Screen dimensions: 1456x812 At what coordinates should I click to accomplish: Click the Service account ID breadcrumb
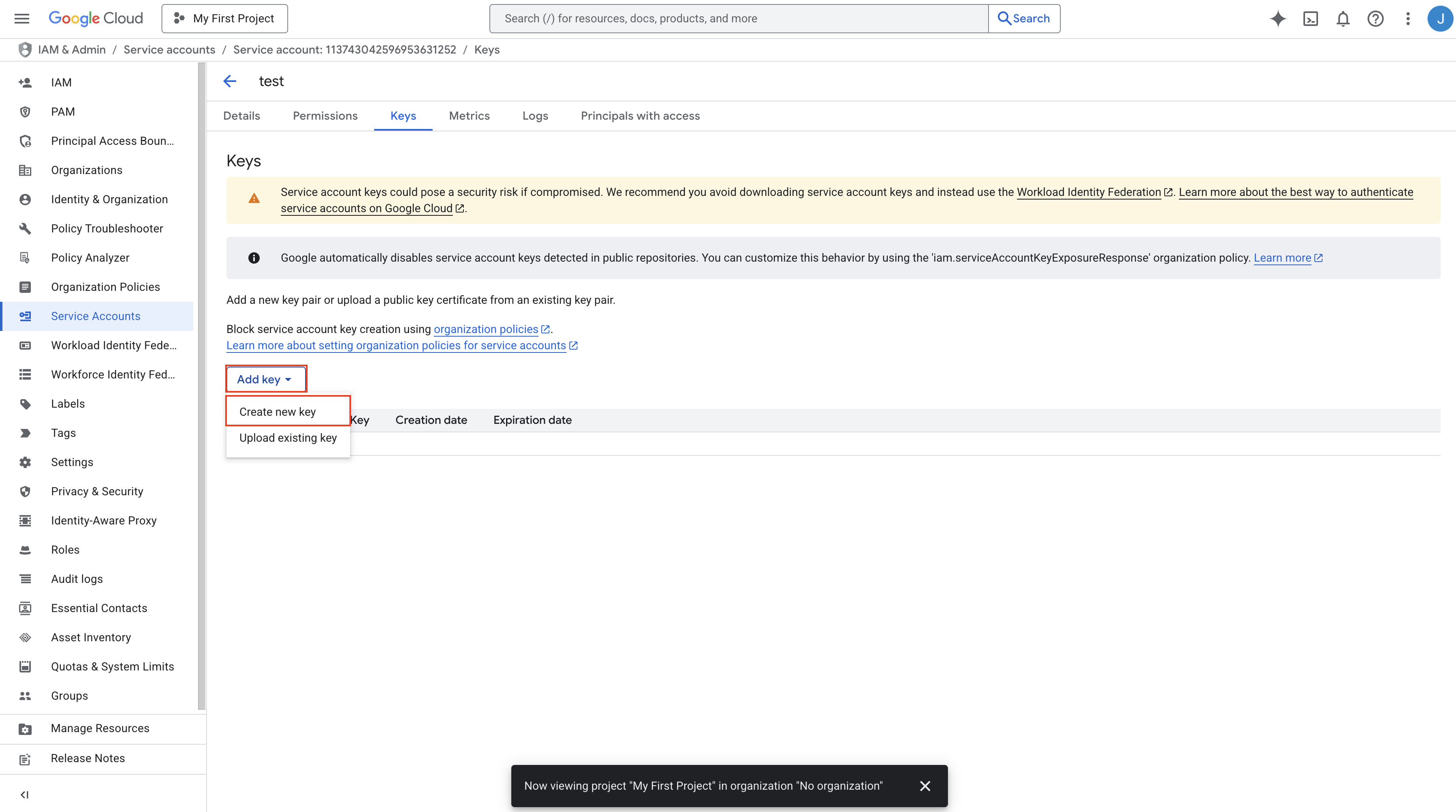(x=344, y=50)
